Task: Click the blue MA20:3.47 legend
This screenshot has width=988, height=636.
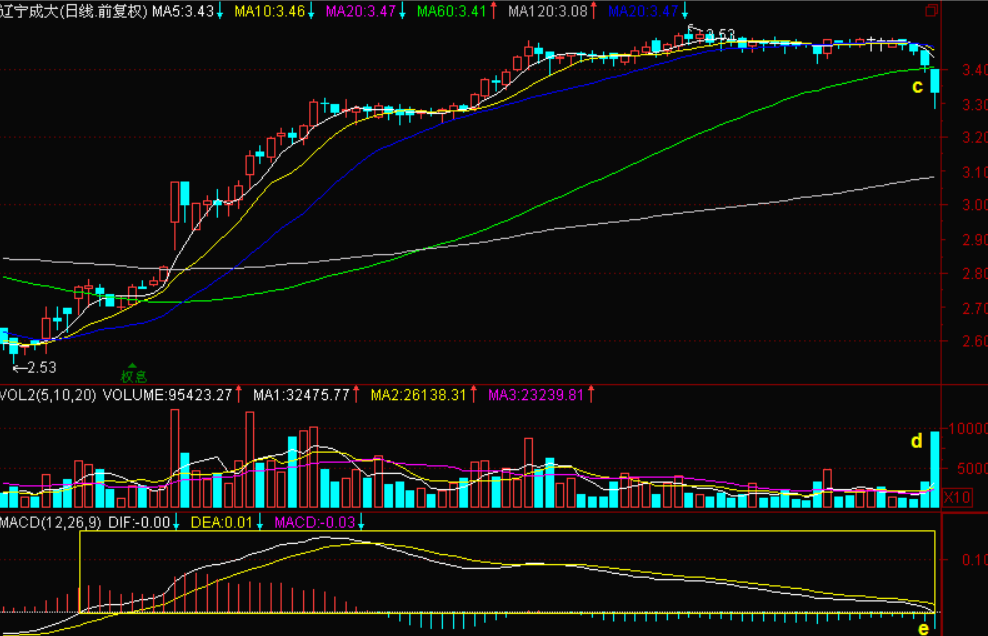Action: tap(643, 11)
